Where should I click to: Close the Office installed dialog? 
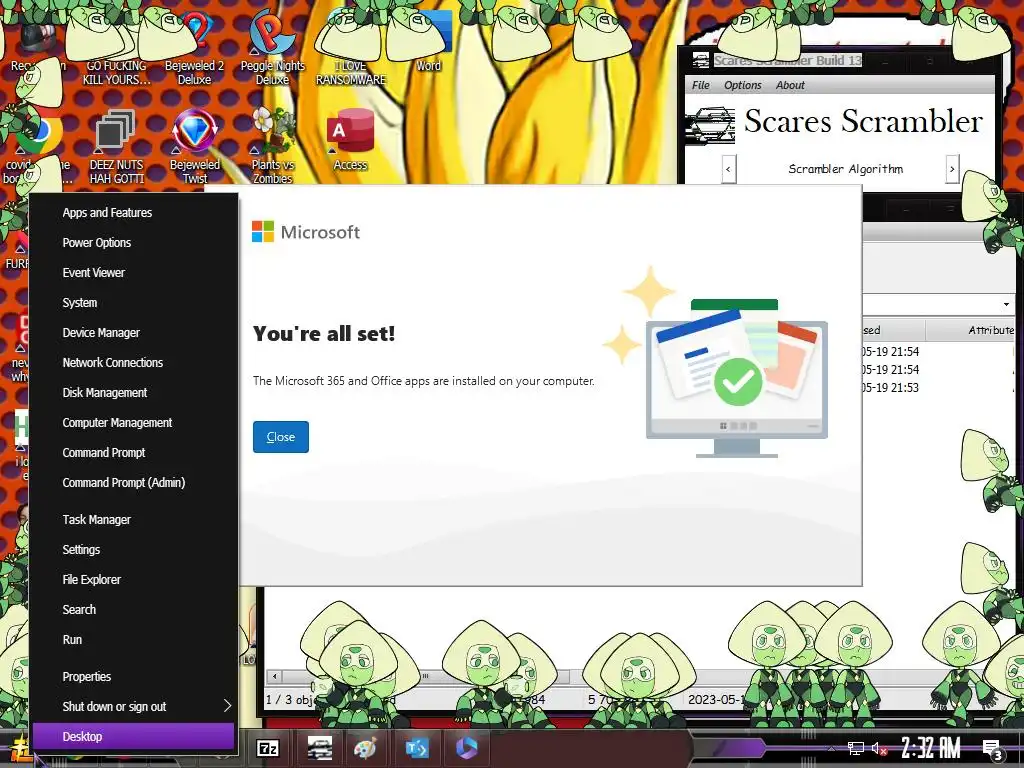click(281, 437)
